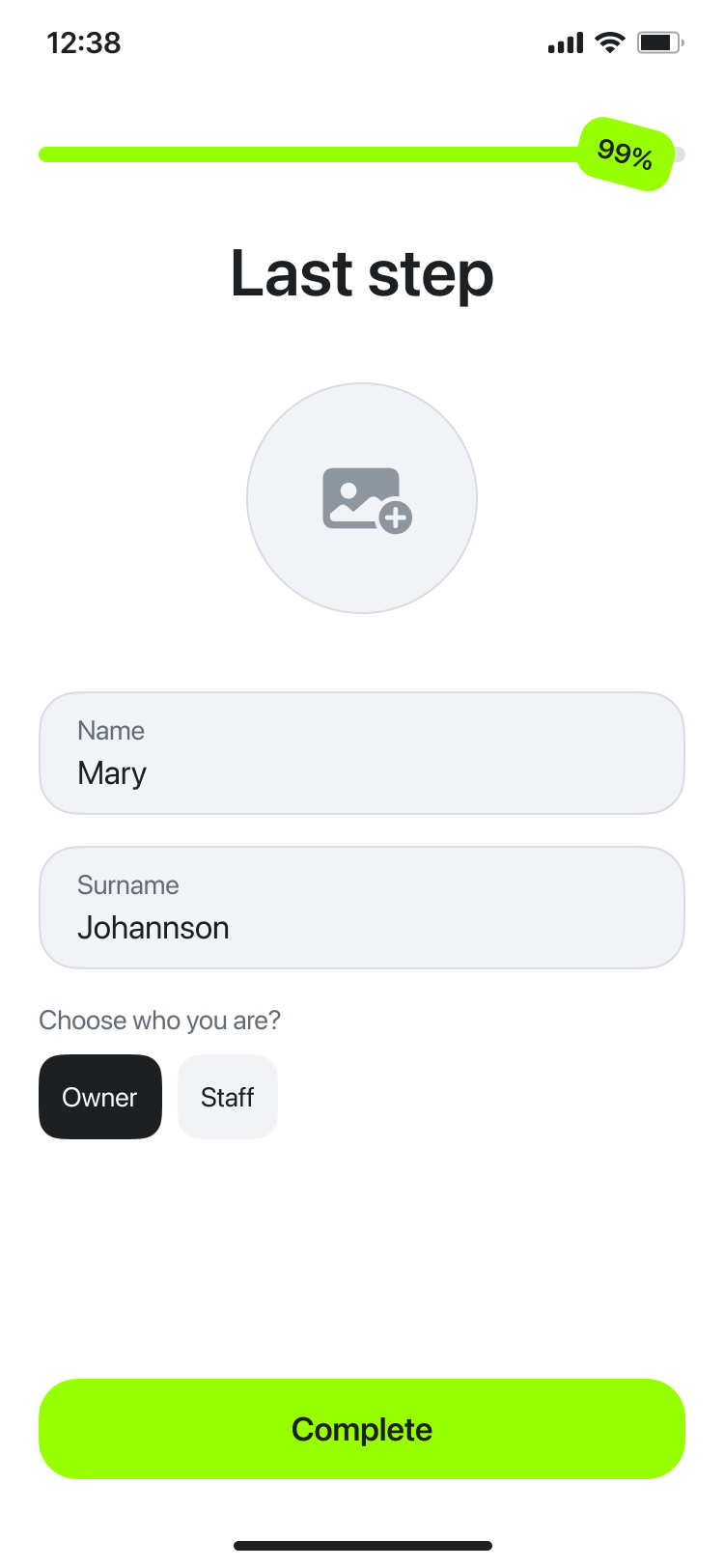724x1568 pixels.
Task: Tap the home indicator bar at bottom
Action: click(362, 1546)
